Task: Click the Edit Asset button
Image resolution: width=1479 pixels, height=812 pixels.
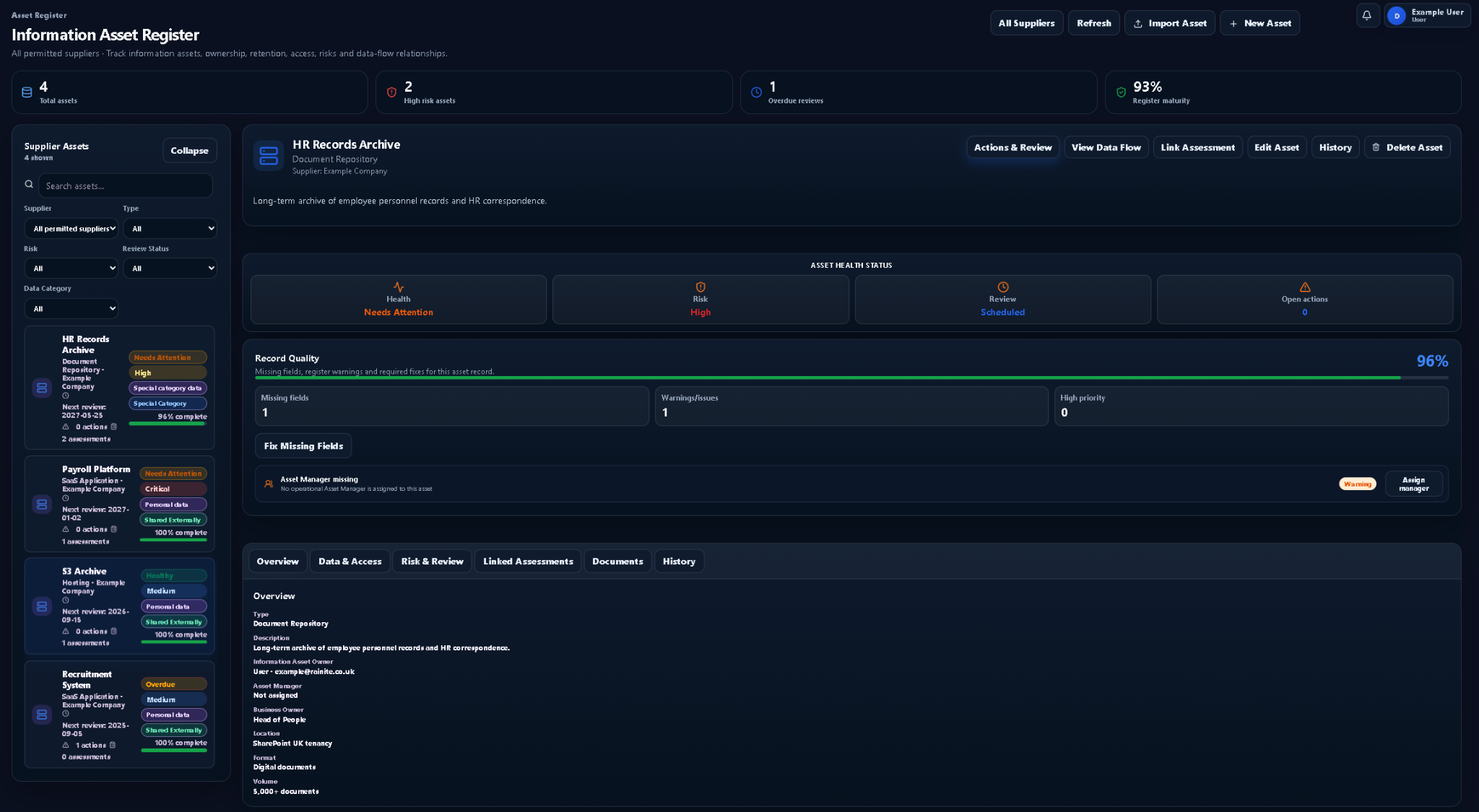Action: tap(1276, 147)
